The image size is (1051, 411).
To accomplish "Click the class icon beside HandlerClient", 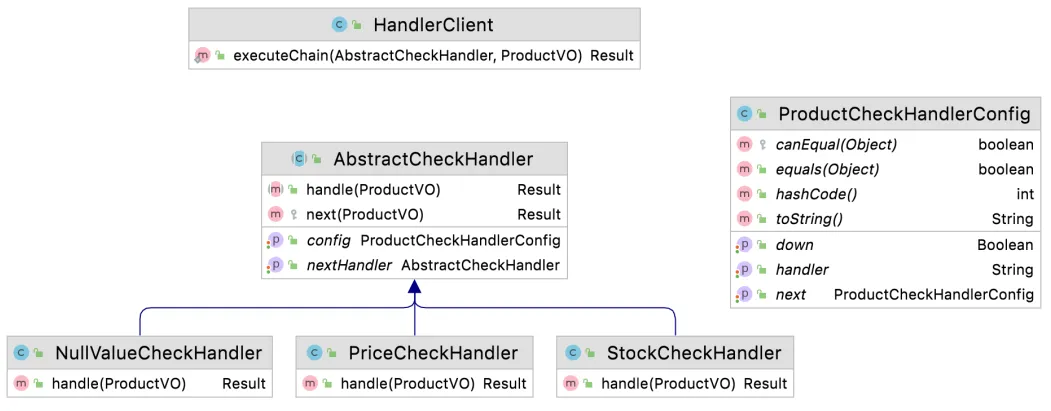I will pos(339,24).
